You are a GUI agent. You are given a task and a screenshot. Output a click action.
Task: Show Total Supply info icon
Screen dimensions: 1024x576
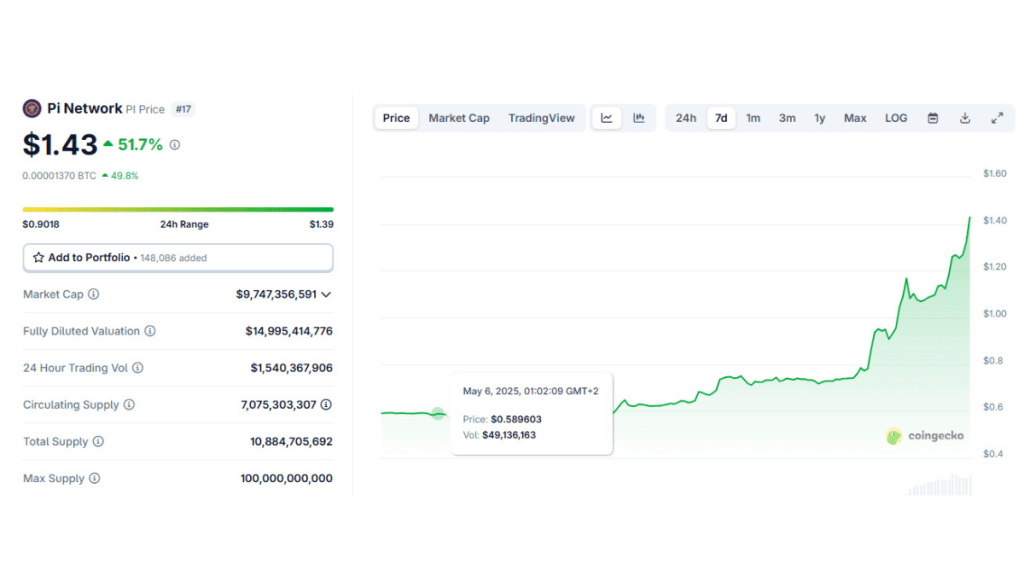pyautogui.click(x=98, y=441)
